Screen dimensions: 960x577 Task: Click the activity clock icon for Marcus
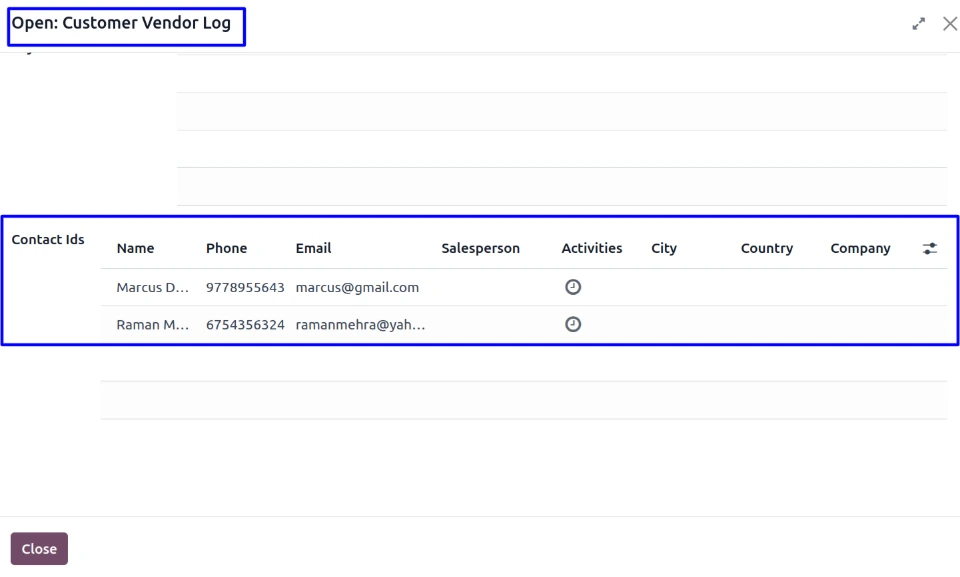(x=573, y=287)
